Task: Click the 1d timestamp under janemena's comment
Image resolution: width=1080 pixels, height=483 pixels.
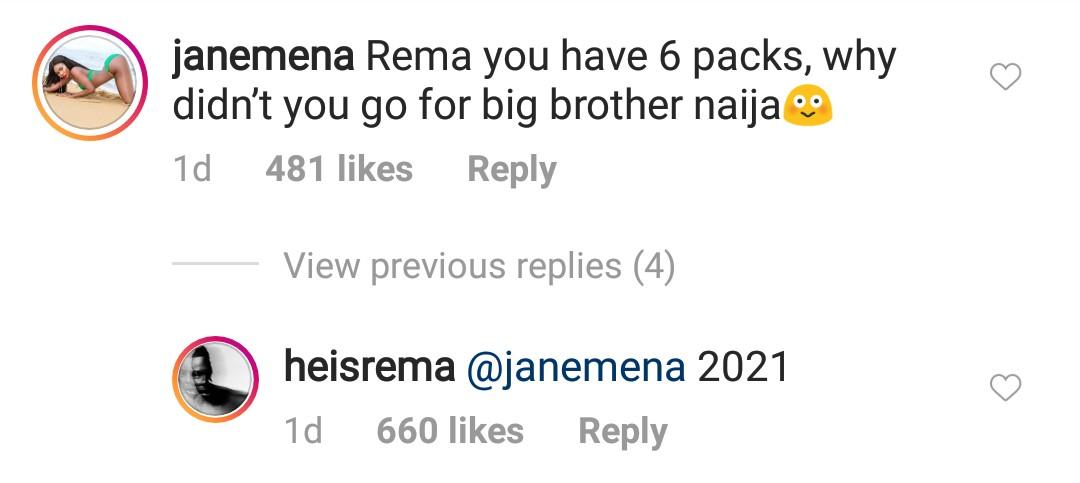Action: [192, 169]
